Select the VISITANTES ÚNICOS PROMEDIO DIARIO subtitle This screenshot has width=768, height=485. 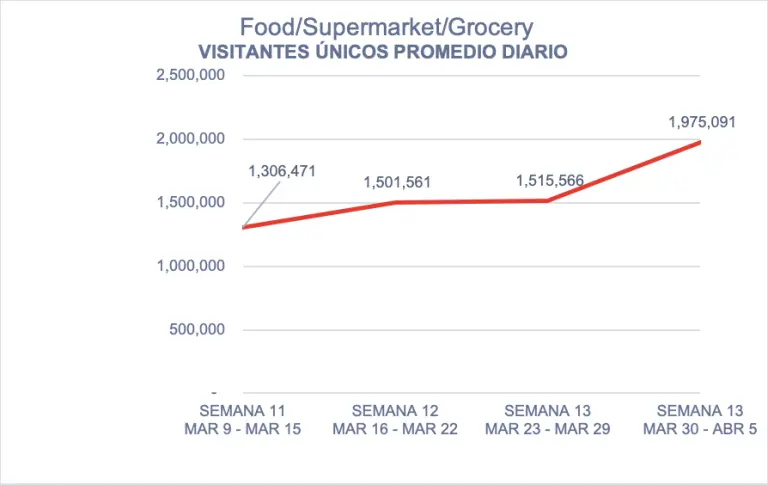[x=383, y=51]
